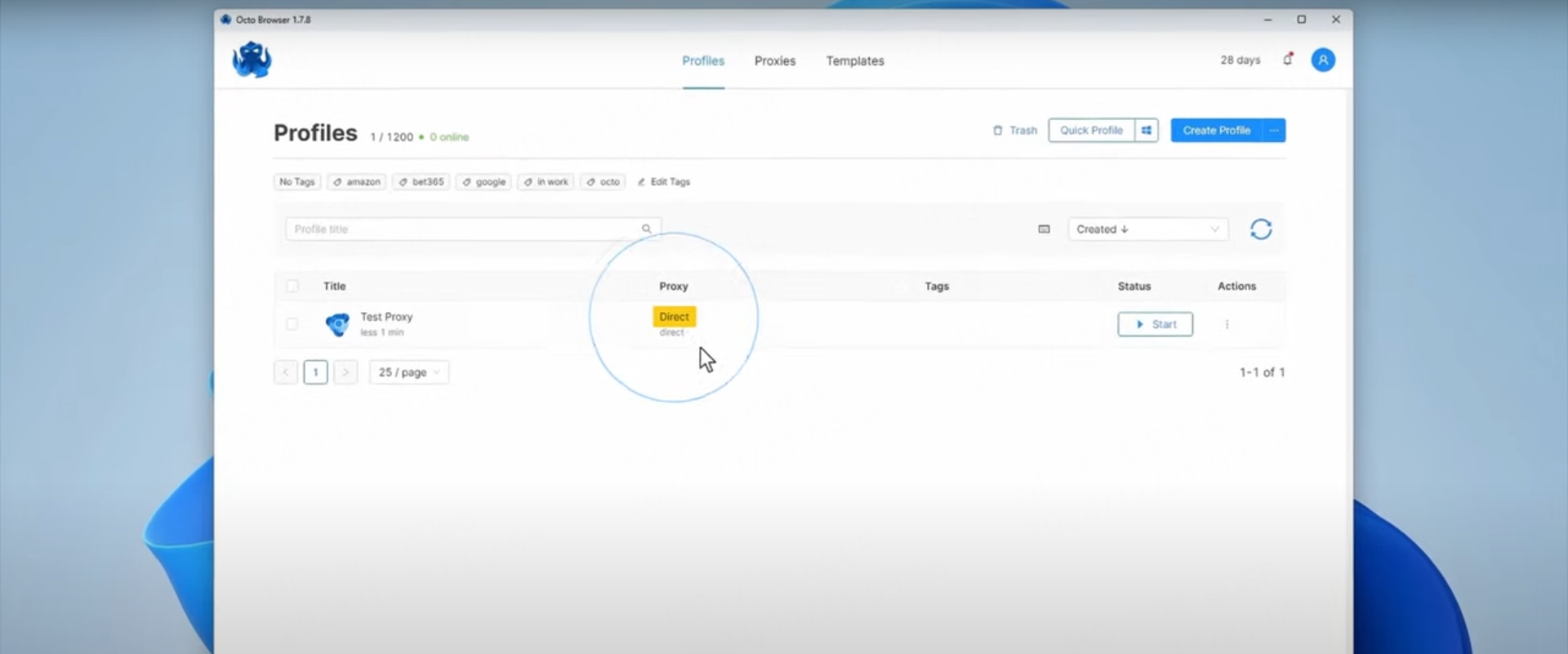
Task: Click the Octo Browser octopus logo
Action: pyautogui.click(x=252, y=60)
